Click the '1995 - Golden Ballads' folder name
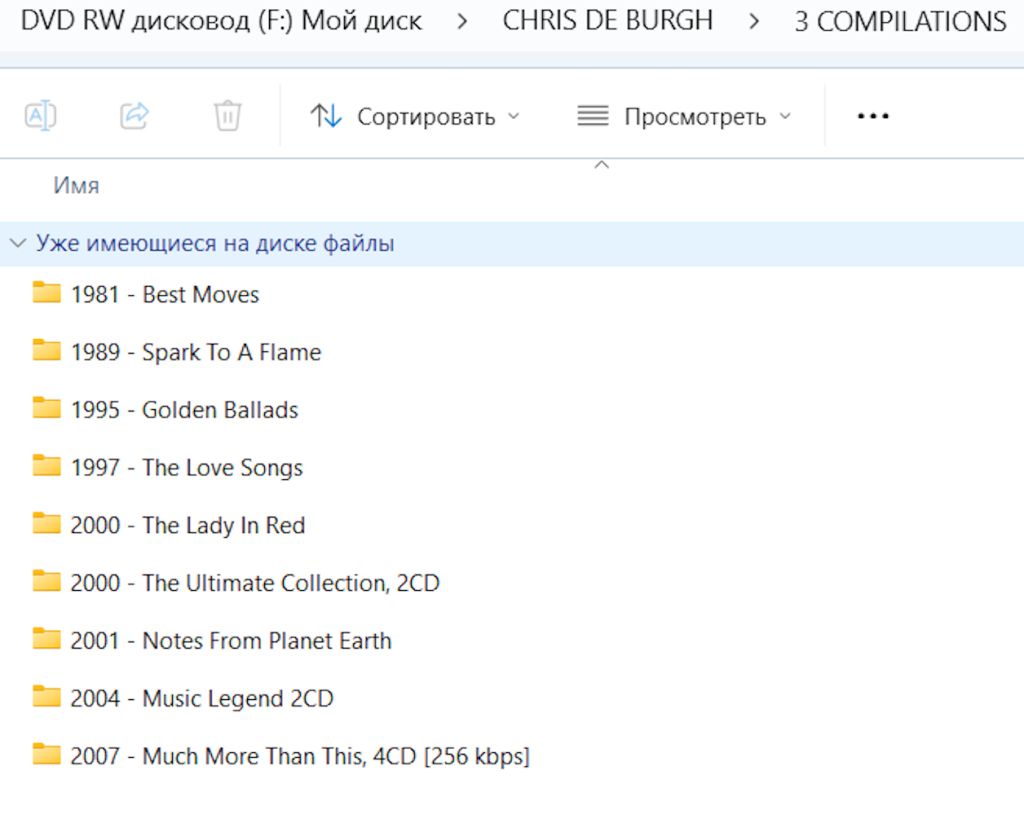 (x=184, y=410)
